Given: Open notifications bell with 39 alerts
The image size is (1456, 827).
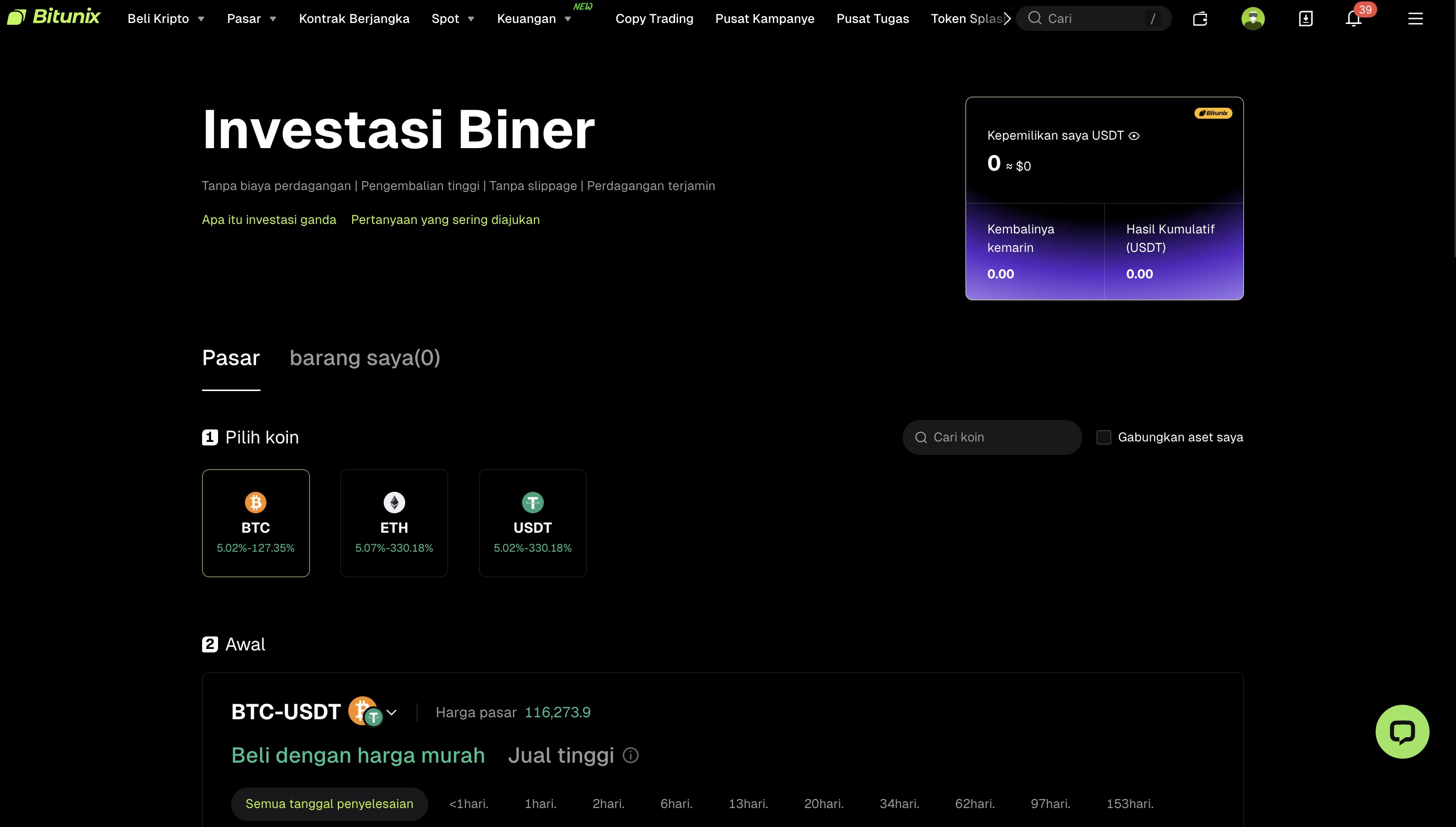Looking at the screenshot, I should coord(1354,18).
